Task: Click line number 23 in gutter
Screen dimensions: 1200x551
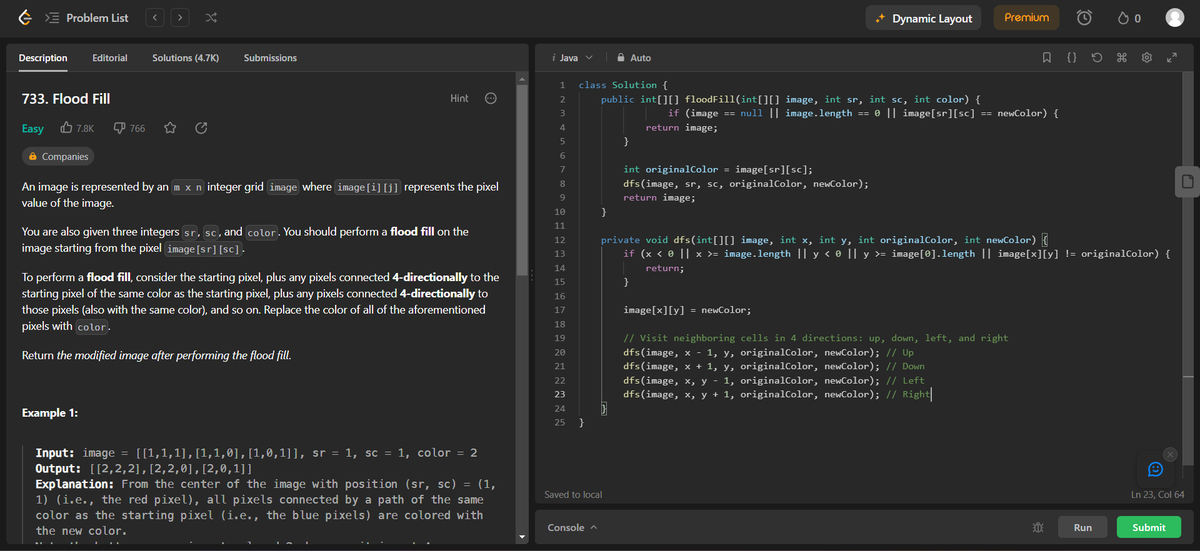Action: pyautogui.click(x=560, y=394)
